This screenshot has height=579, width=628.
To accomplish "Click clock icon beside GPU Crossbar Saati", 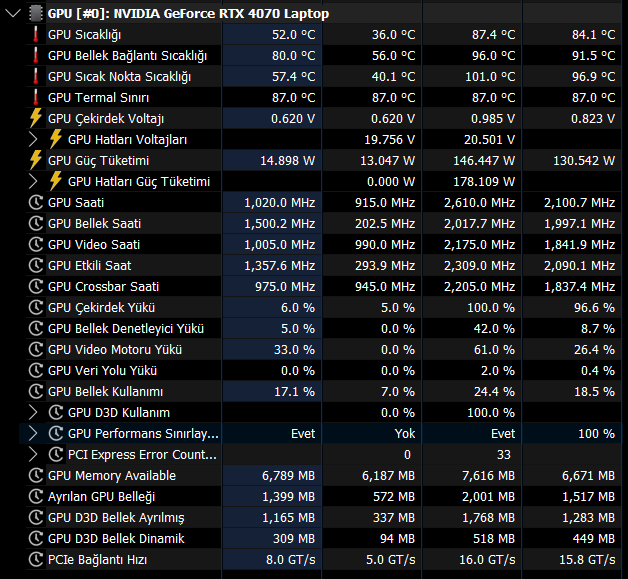I will [x=36, y=287].
